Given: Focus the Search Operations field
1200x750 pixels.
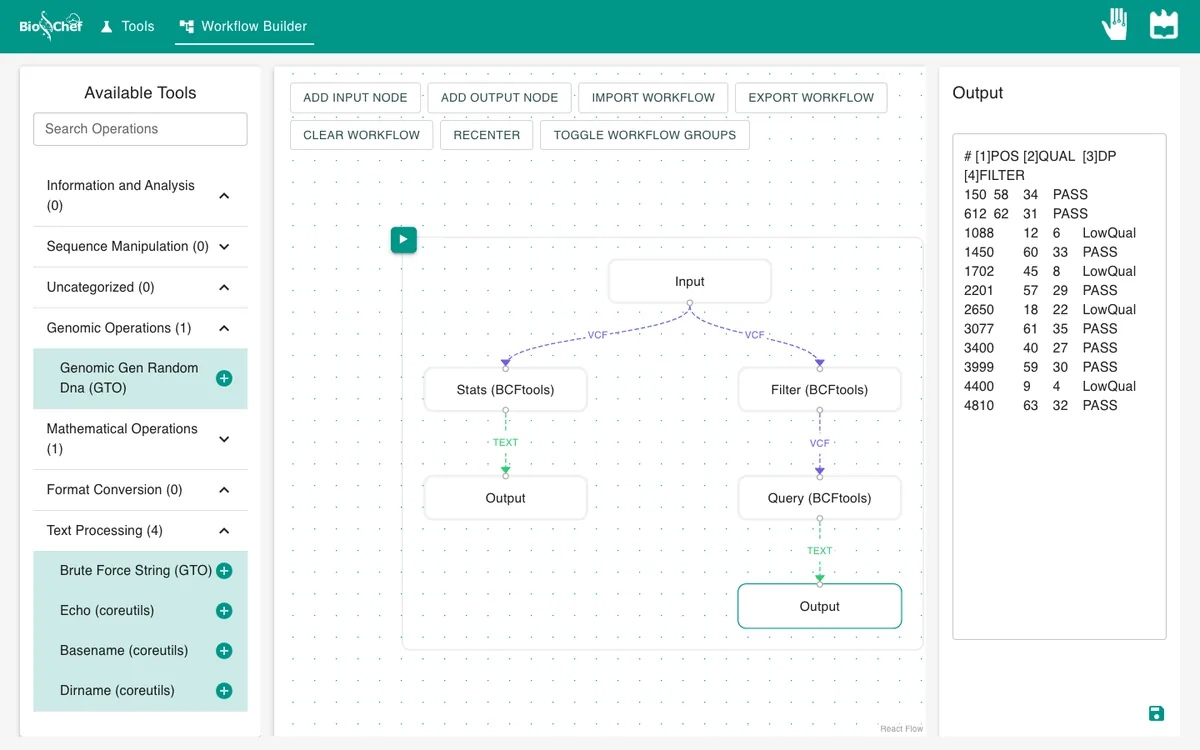Looking at the screenshot, I should pos(140,129).
